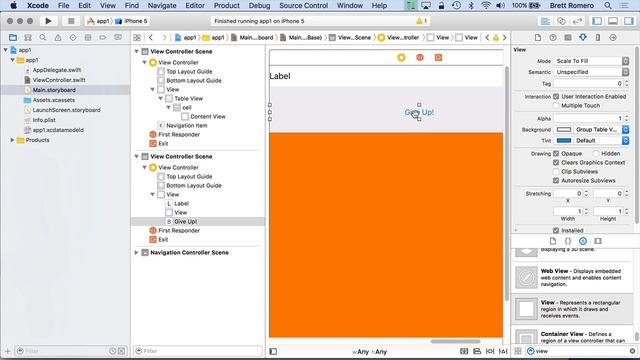640x360 pixels.
Task: Open the Source Control menu
Action: (303, 5)
